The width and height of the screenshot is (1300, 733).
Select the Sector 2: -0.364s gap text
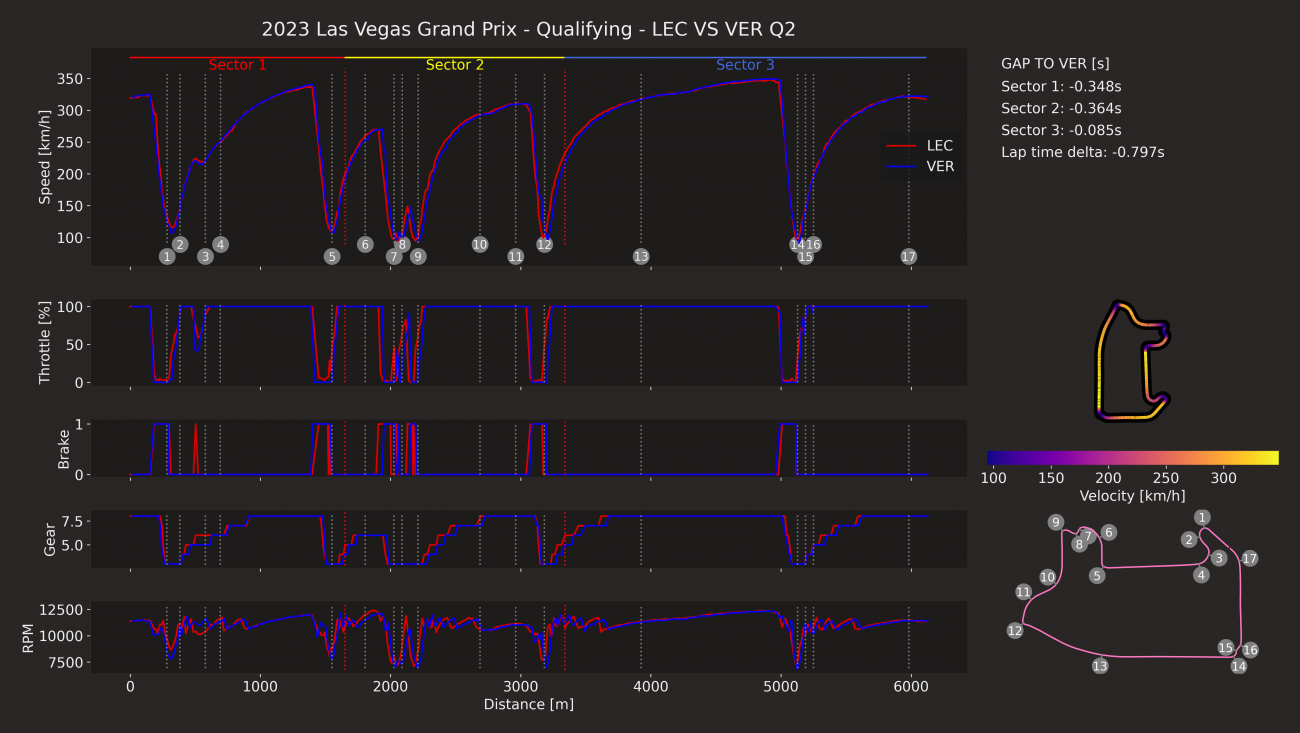point(1061,108)
